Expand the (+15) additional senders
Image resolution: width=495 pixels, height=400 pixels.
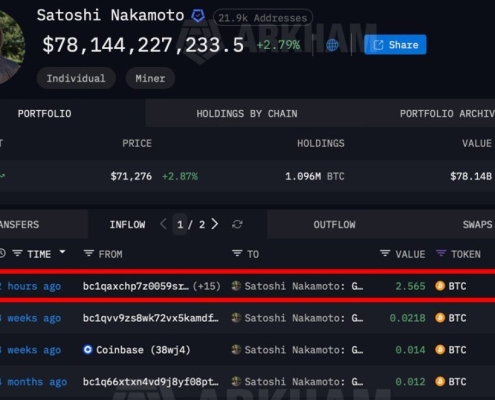tap(207, 286)
